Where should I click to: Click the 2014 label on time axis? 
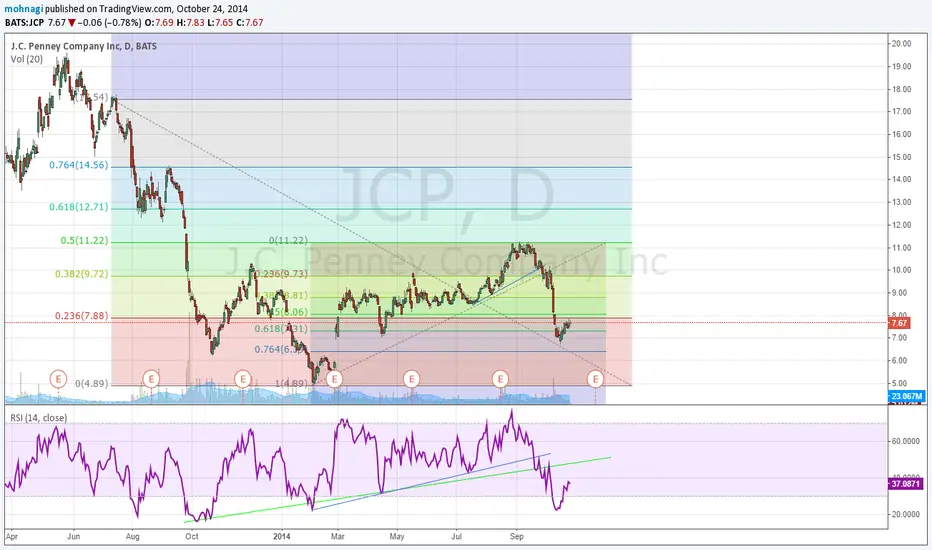coord(282,536)
